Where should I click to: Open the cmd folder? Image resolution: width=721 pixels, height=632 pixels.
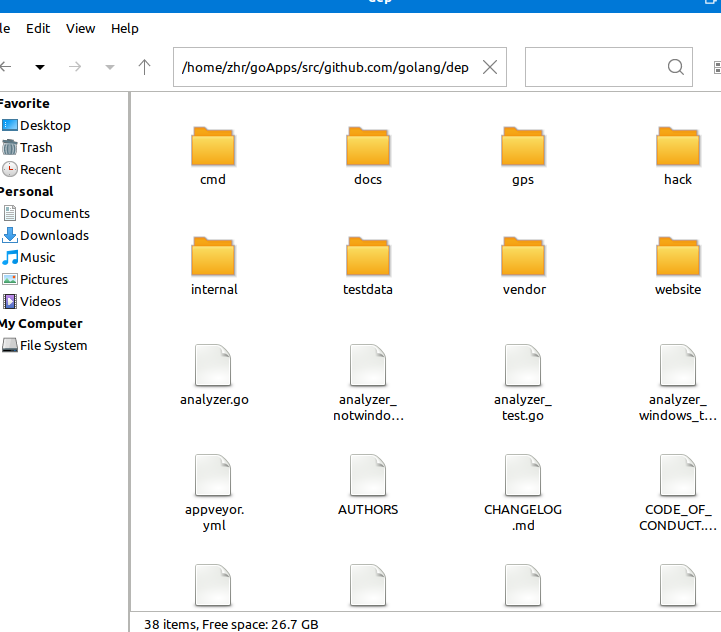tap(213, 146)
